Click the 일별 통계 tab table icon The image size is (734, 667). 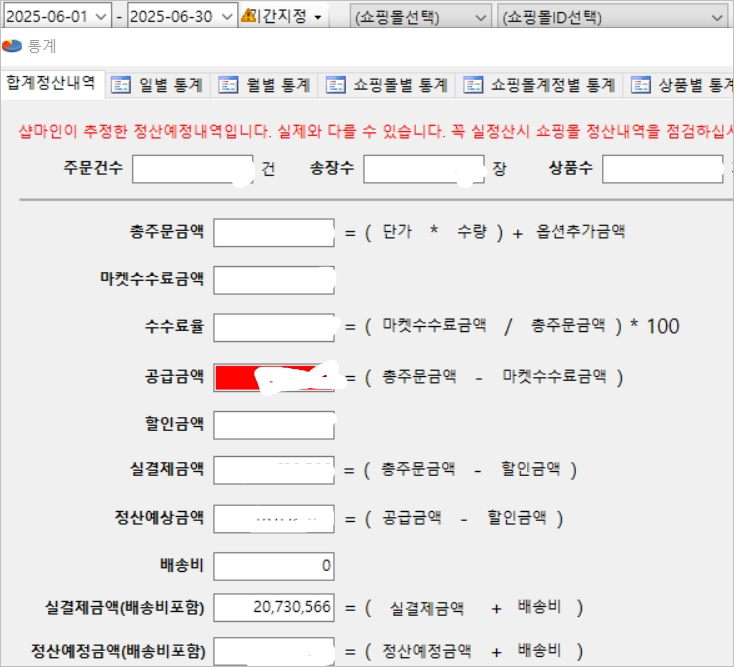point(120,85)
